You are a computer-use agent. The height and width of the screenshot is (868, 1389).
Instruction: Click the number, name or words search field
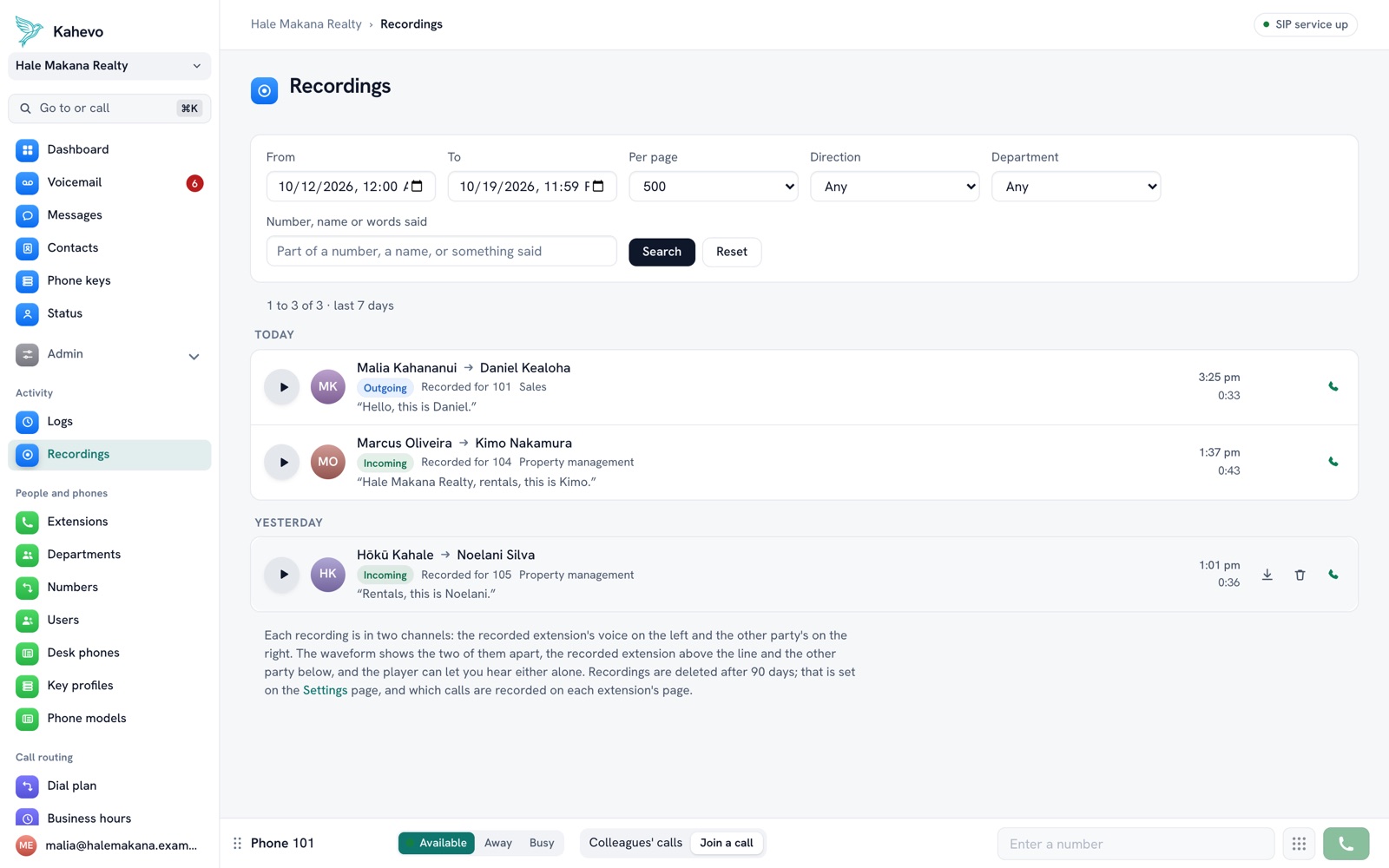[442, 252]
